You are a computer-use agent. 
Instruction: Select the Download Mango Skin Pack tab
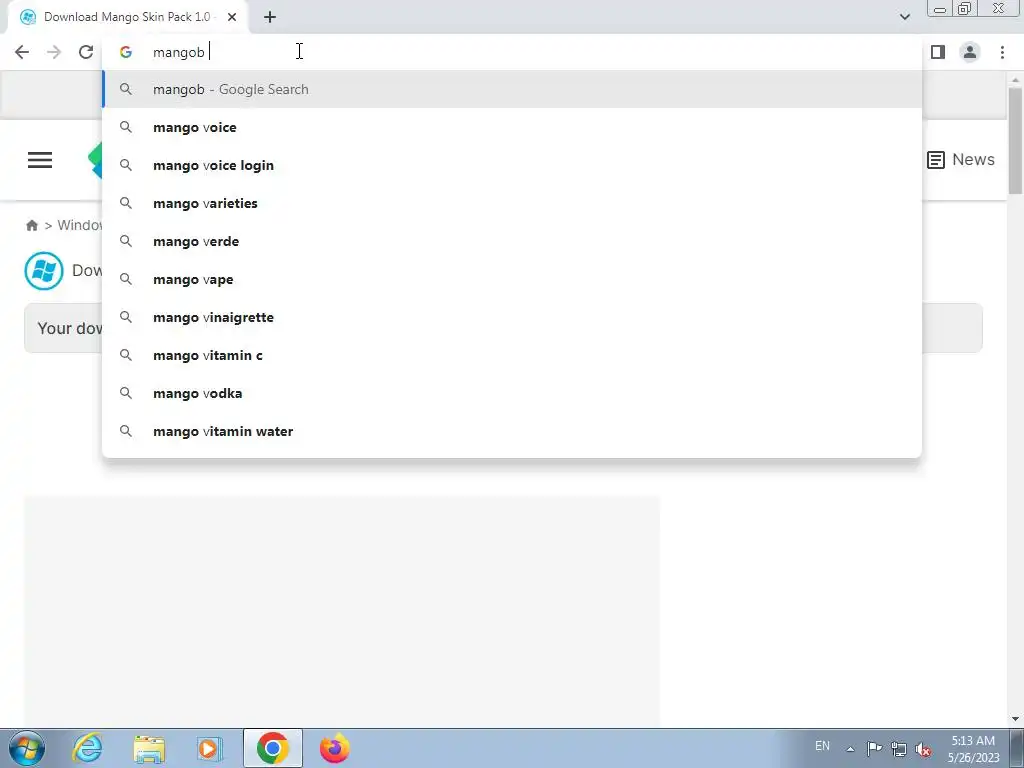coord(127,17)
